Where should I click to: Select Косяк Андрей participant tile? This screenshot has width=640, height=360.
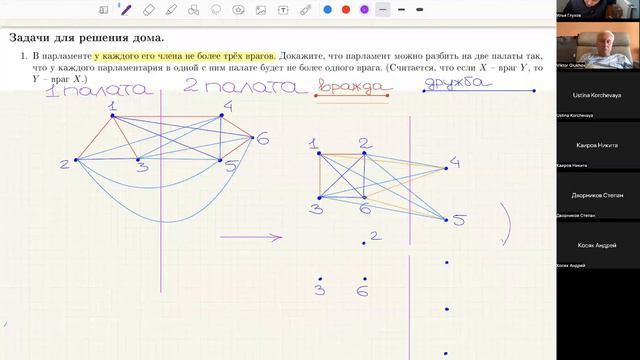coord(598,245)
